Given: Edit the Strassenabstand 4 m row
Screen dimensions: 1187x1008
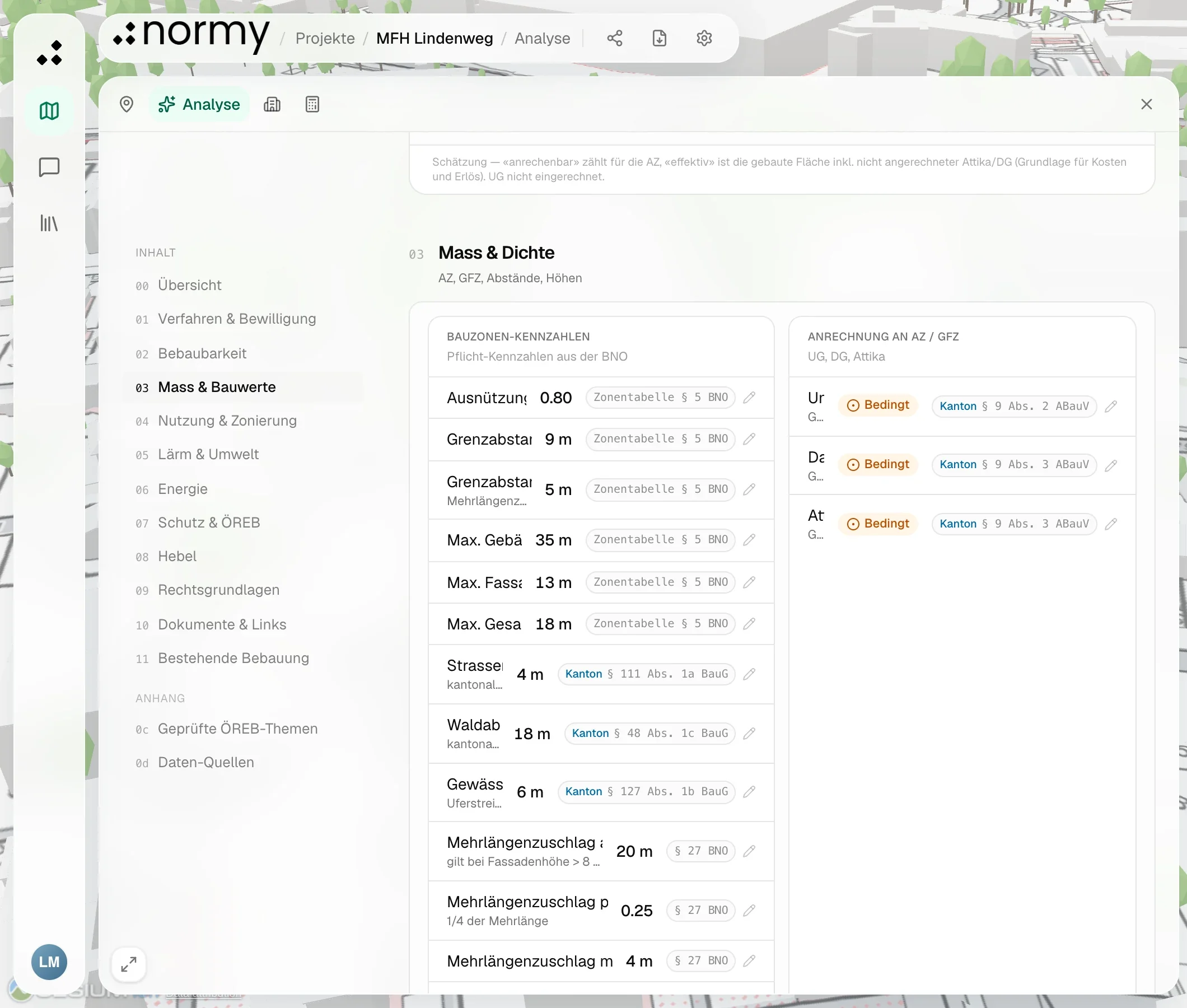Looking at the screenshot, I should click(x=750, y=674).
